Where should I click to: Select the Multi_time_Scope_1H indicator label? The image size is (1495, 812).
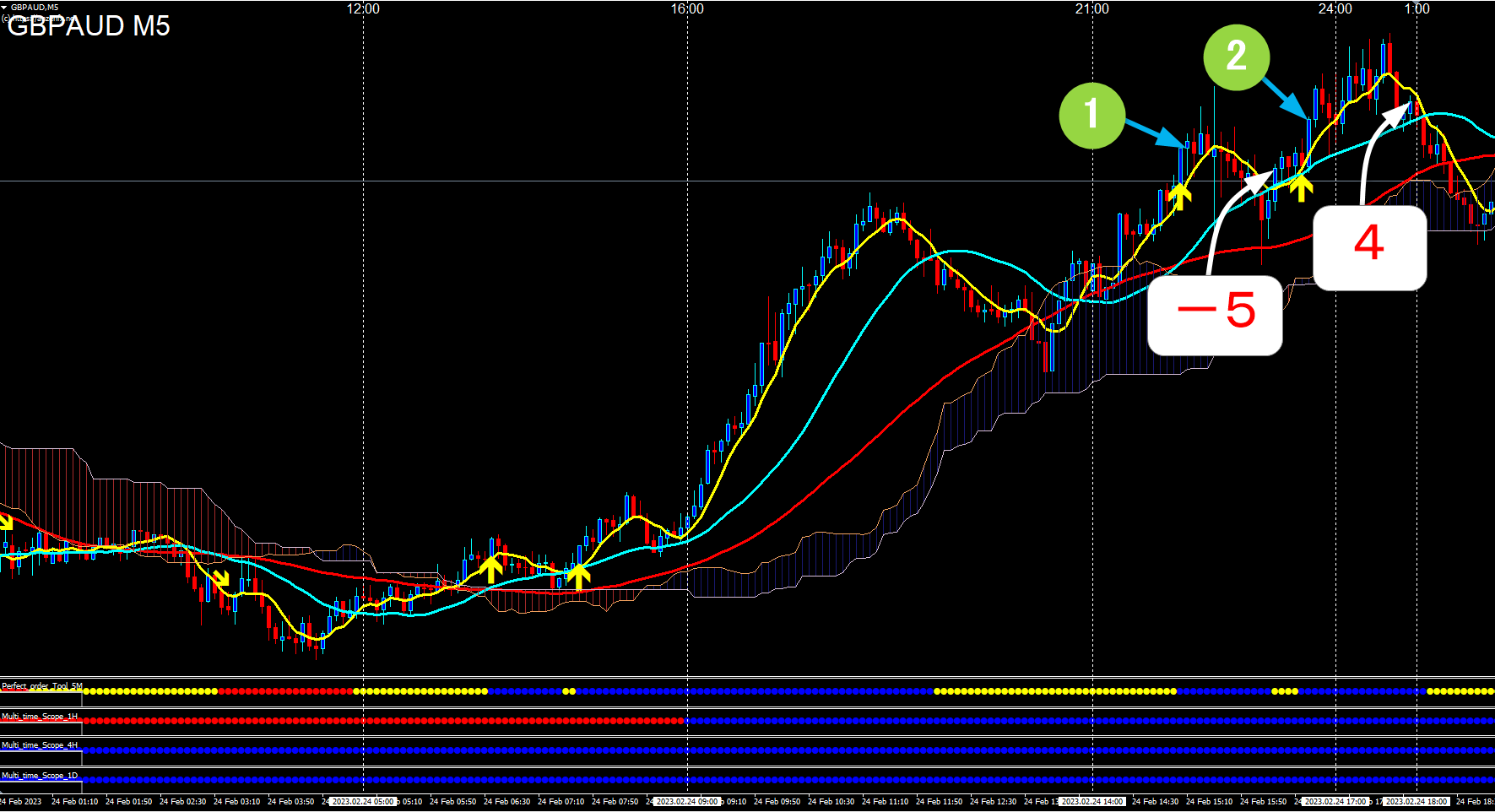[40, 717]
